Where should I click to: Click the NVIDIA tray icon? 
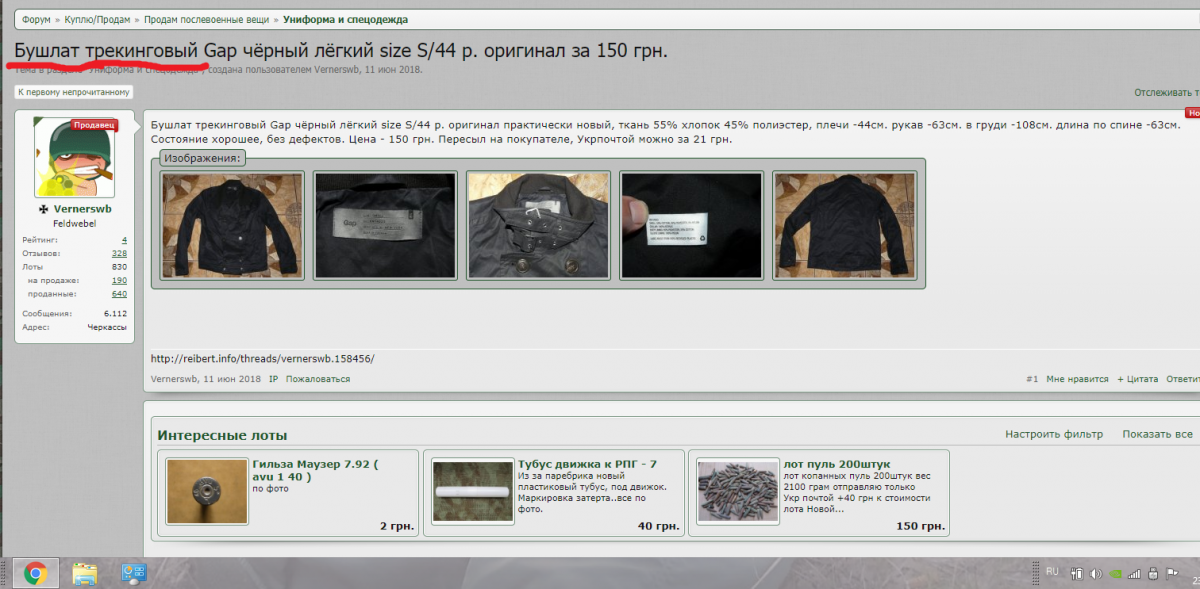pos(1116,574)
